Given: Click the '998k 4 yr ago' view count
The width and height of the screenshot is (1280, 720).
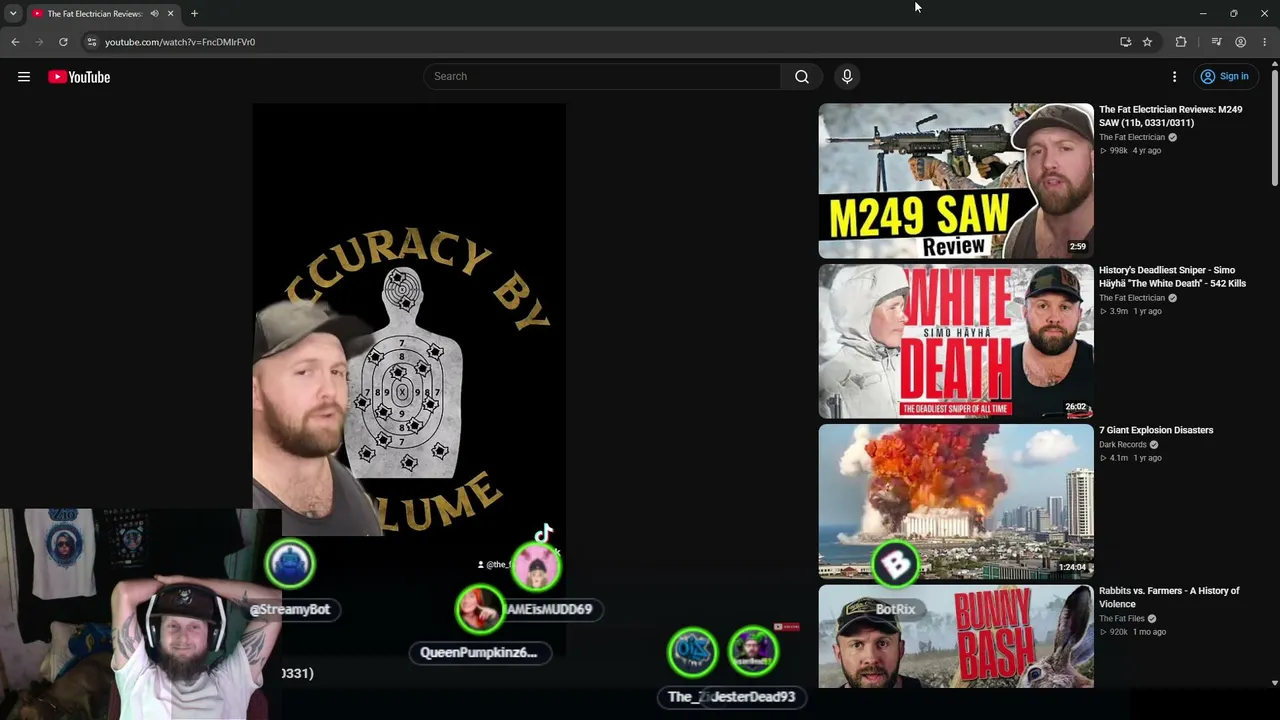Looking at the screenshot, I should coord(1131,151).
